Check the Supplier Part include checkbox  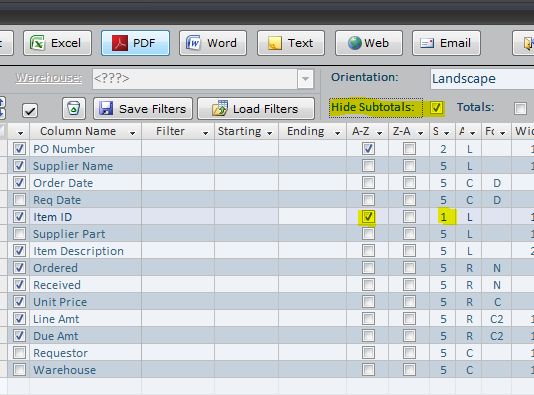[19, 234]
